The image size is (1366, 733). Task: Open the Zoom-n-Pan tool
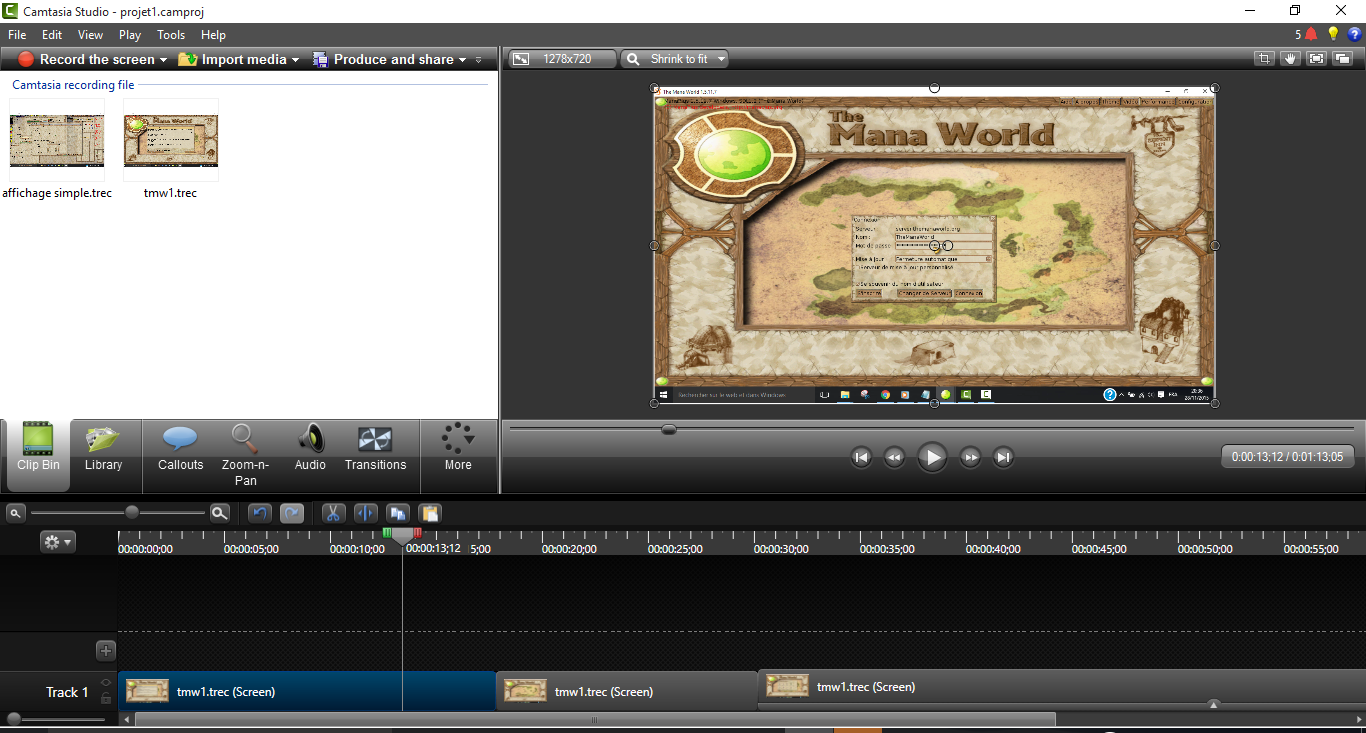tap(245, 455)
